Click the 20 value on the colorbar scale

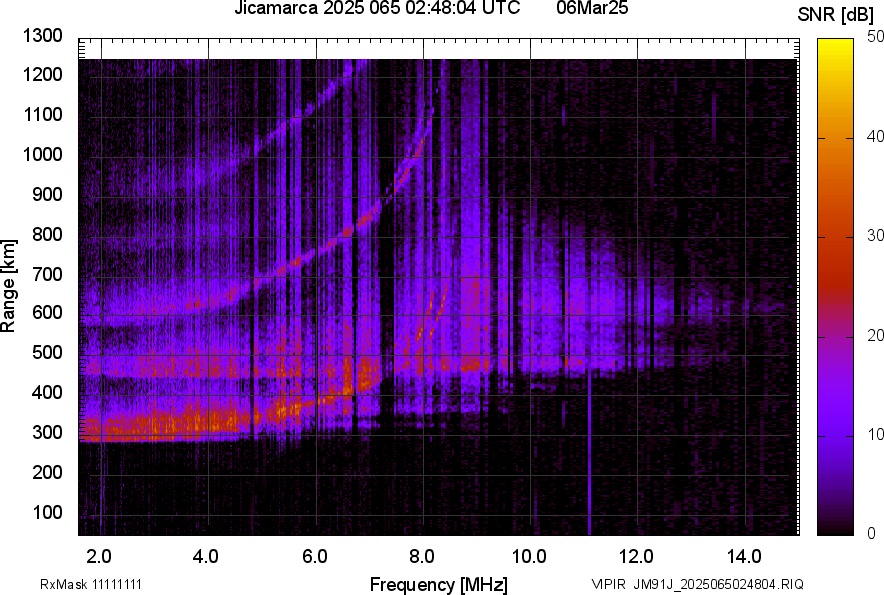click(876, 335)
